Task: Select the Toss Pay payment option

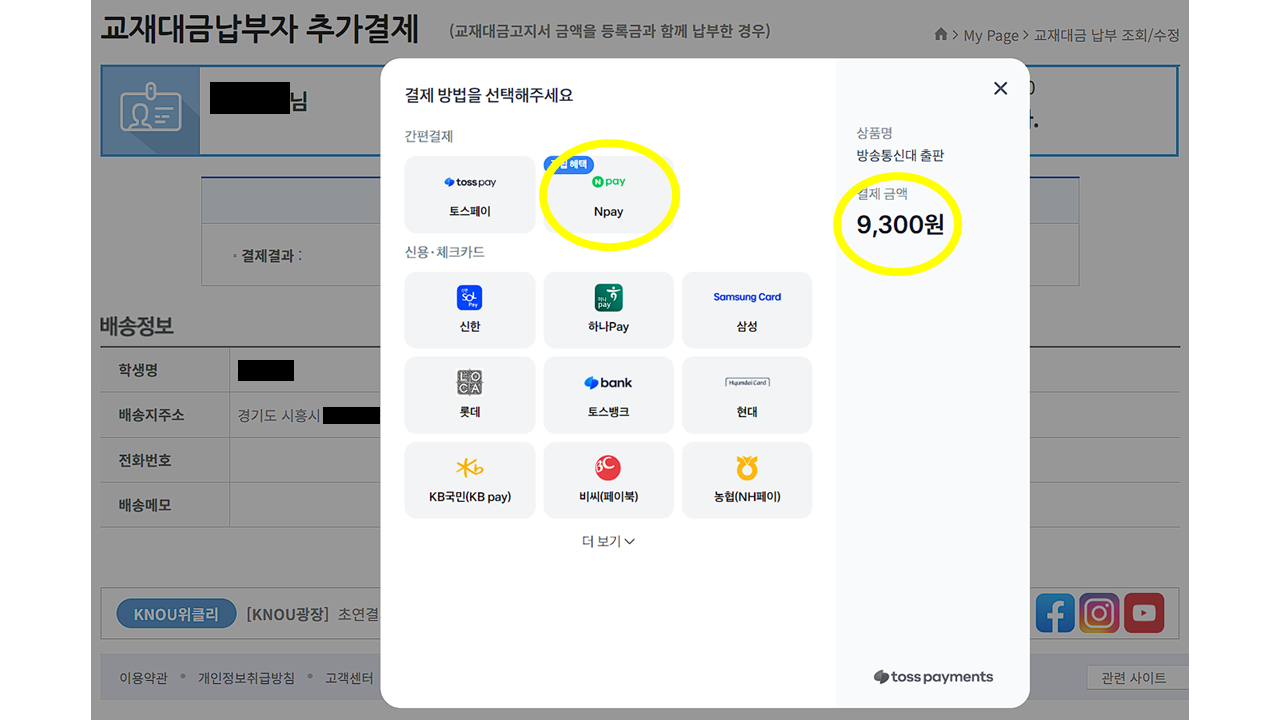Action: pyautogui.click(x=470, y=194)
